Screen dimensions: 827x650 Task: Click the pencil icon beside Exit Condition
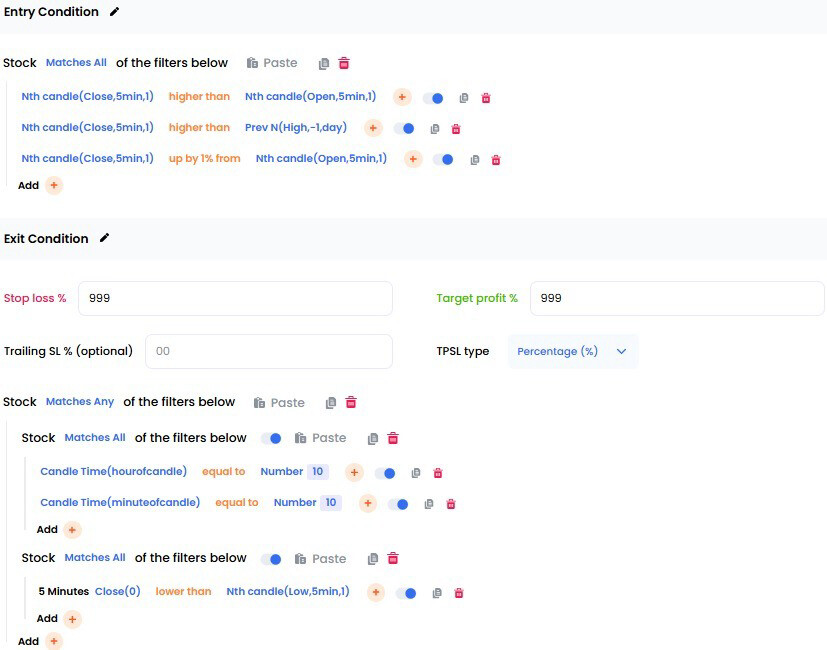coord(104,238)
